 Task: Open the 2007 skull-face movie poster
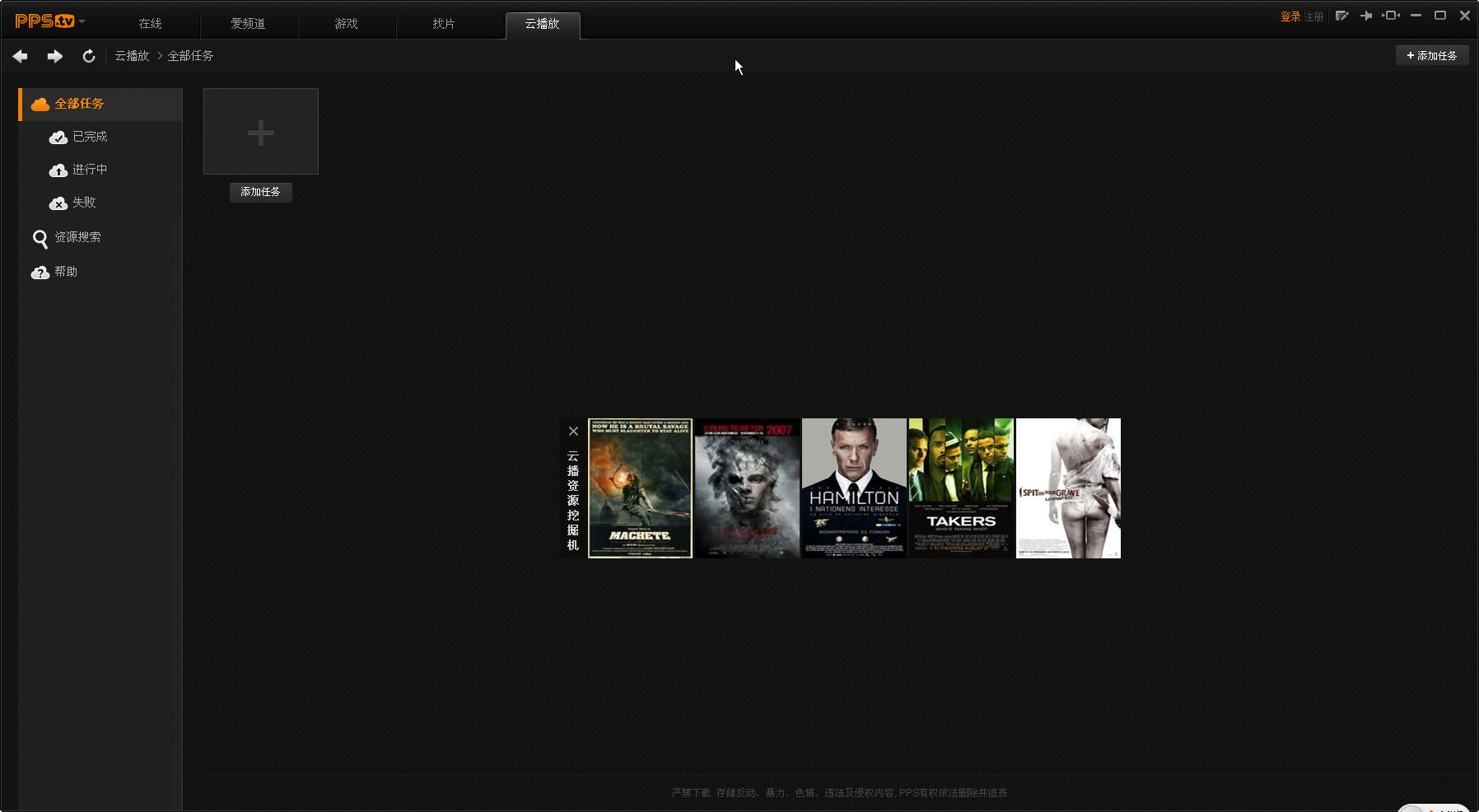tap(748, 488)
